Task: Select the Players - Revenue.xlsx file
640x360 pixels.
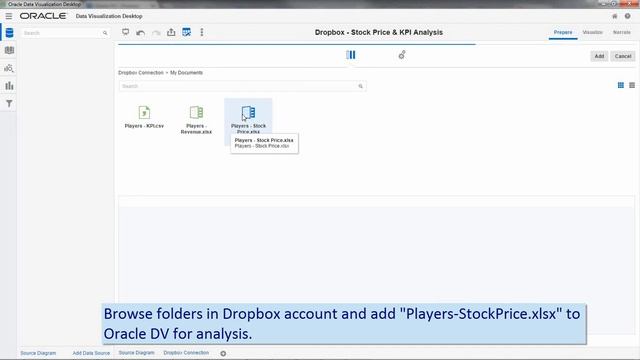Action: 196,120
